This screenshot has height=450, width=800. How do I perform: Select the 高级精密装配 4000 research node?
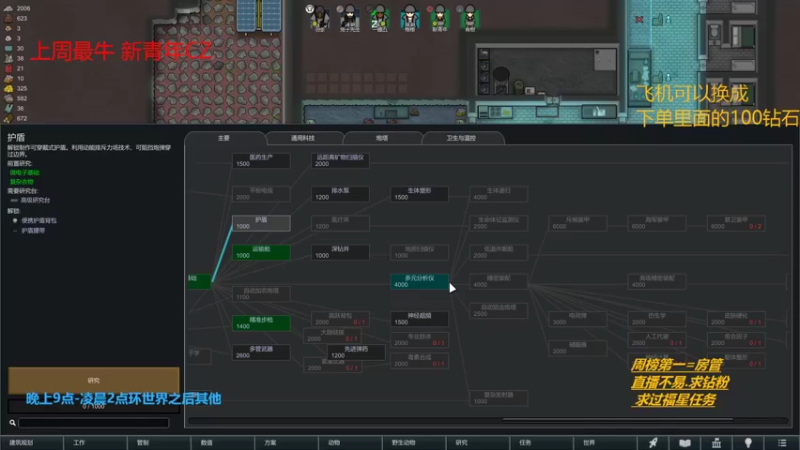(657, 281)
